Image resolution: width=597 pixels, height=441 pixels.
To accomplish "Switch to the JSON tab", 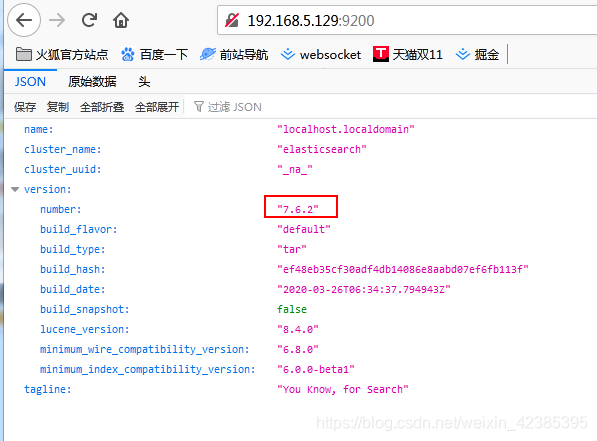I will (x=30, y=81).
